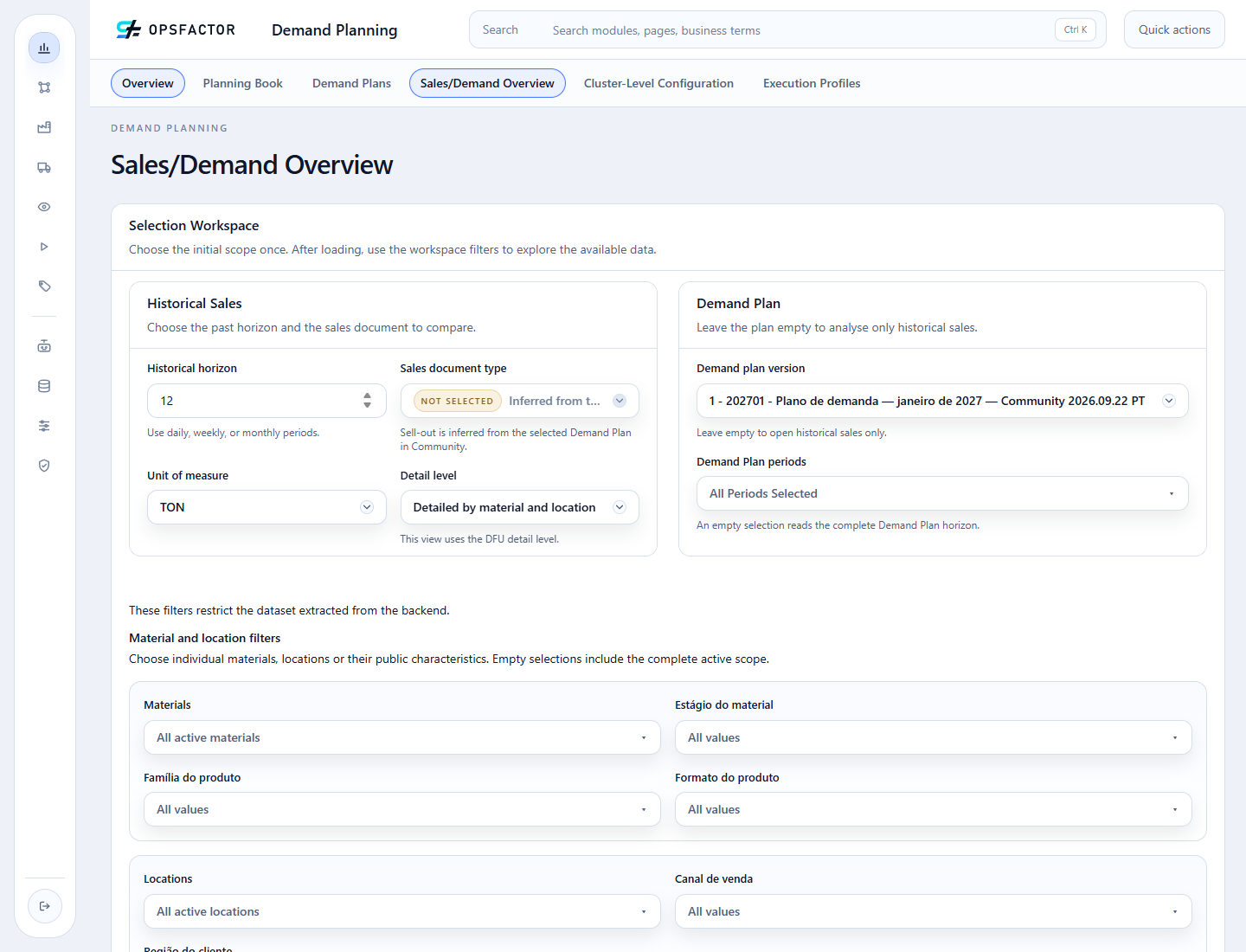The image size is (1246, 952).
Task: Open the price tag sidebar icon
Action: coord(44,286)
